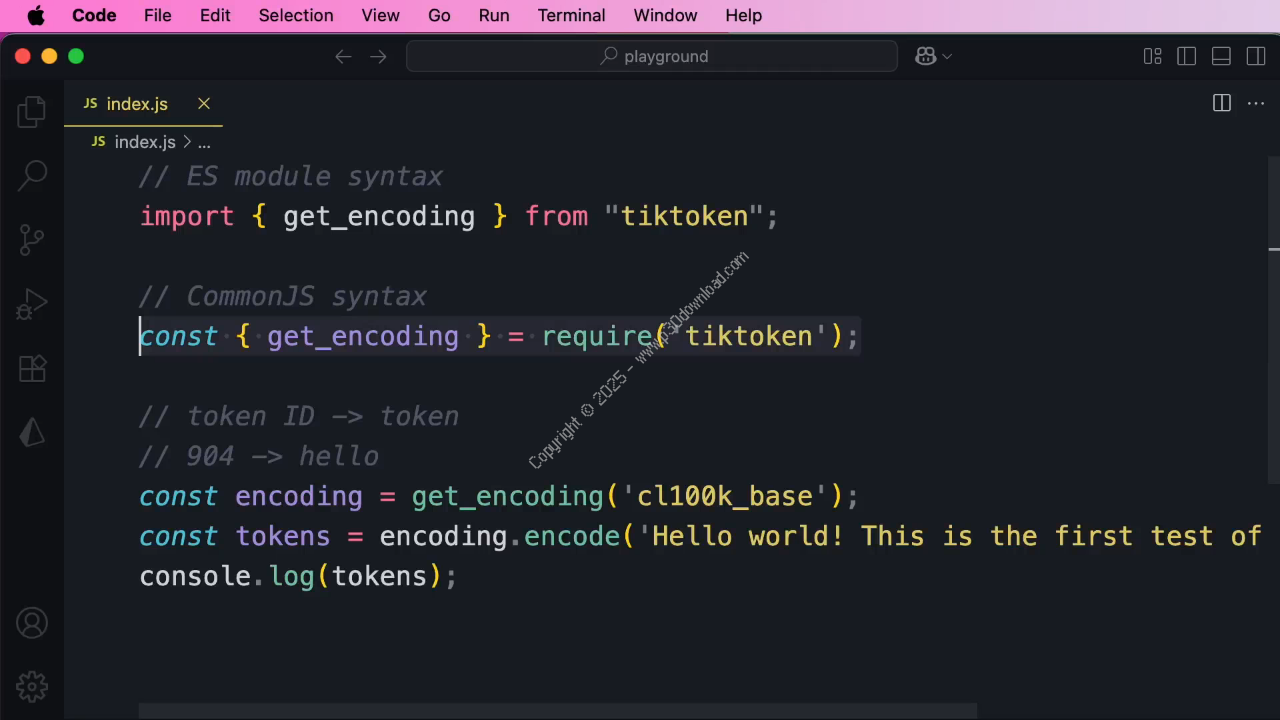This screenshot has width=1280, height=720.
Task: Click "console" in the log line
Action: [195, 577]
